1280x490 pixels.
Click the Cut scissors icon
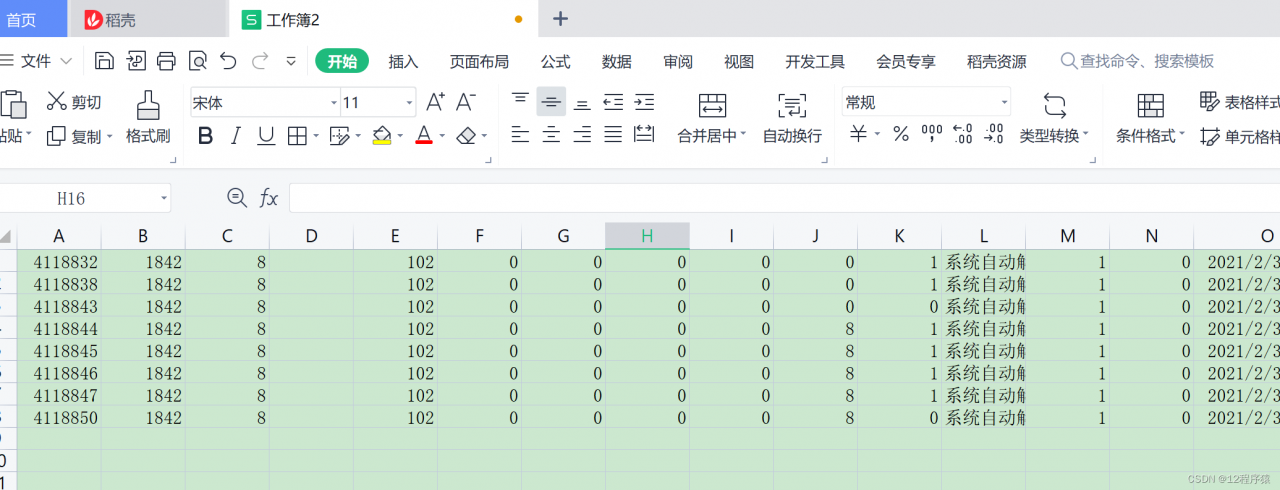(x=56, y=101)
